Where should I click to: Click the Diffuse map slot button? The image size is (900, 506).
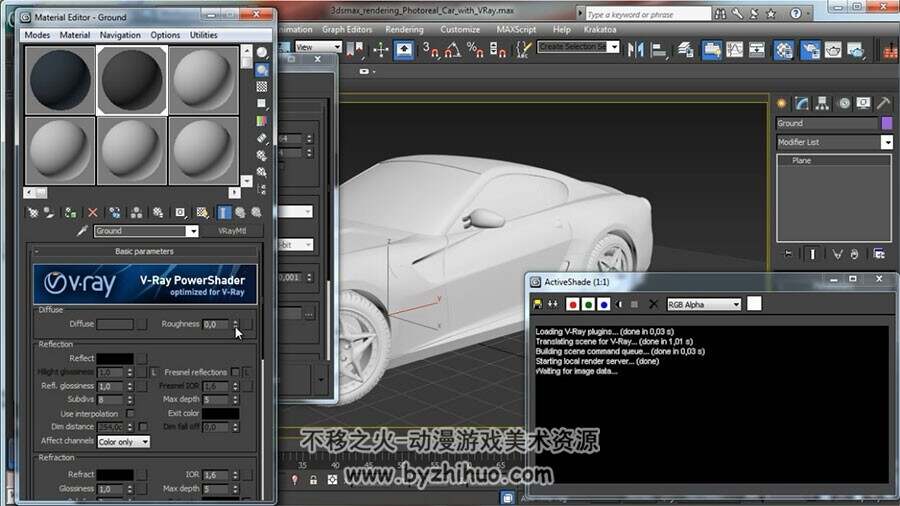(141, 324)
